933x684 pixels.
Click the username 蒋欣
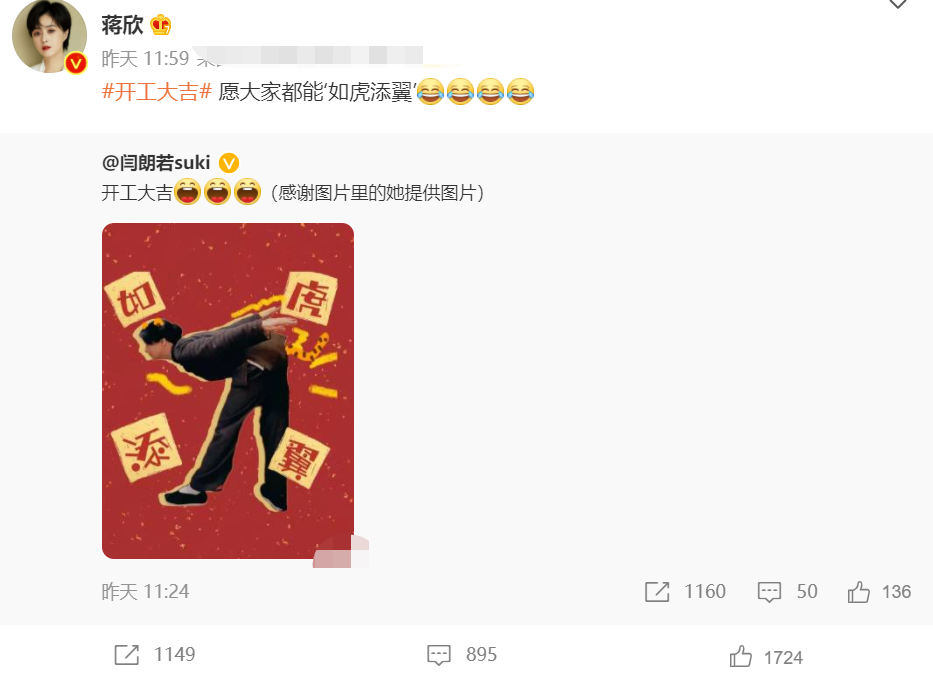coord(122,25)
